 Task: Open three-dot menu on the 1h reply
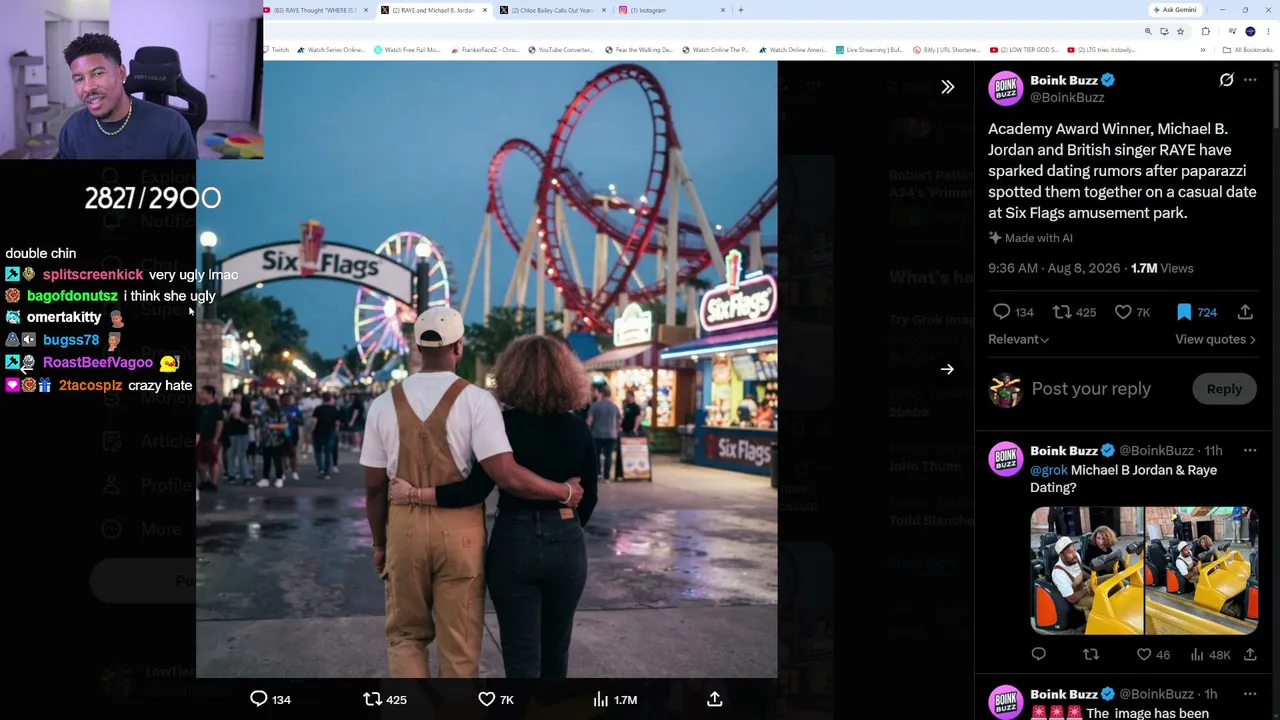pos(1250,694)
